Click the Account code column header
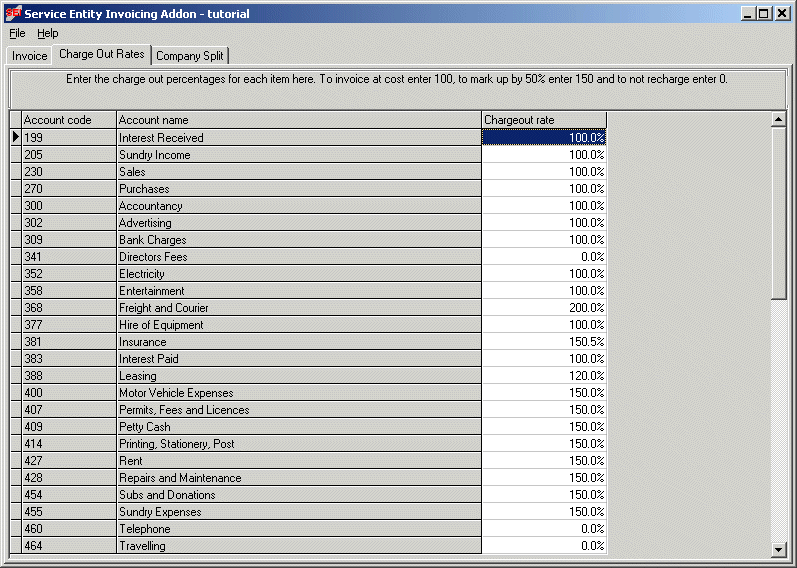797x568 pixels. click(x=69, y=120)
